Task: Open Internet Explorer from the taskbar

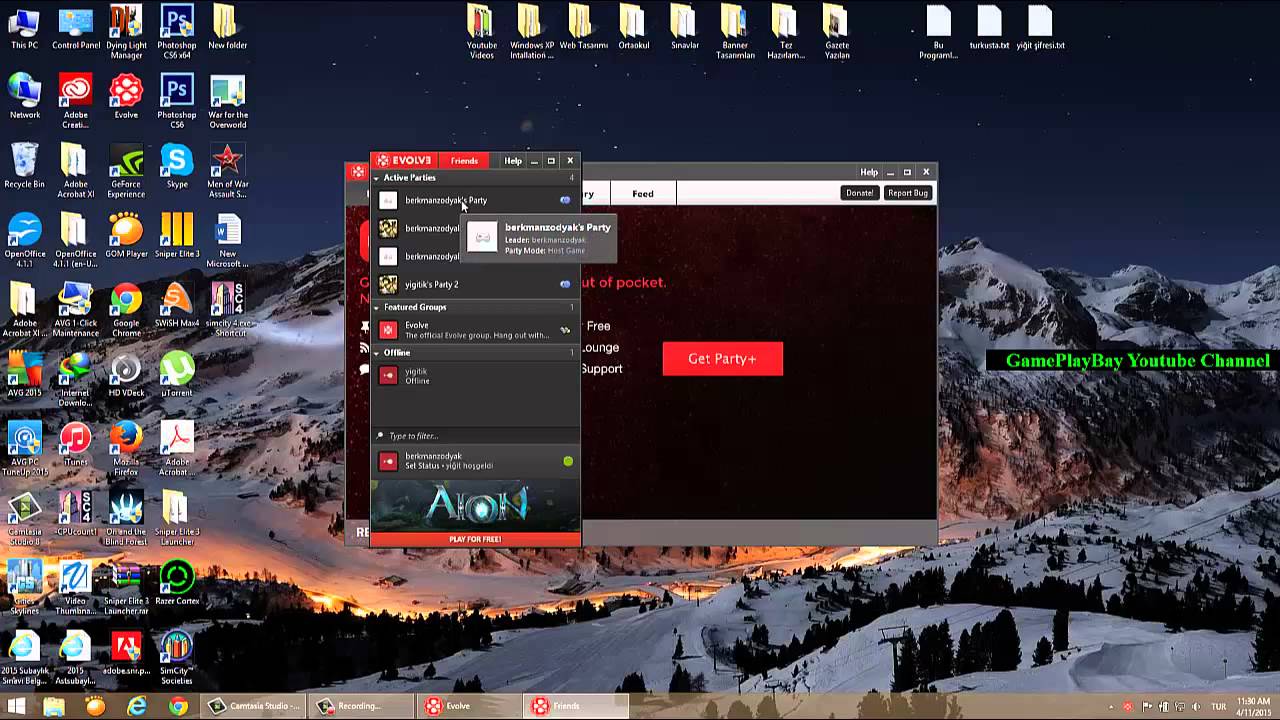Action: [x=136, y=706]
